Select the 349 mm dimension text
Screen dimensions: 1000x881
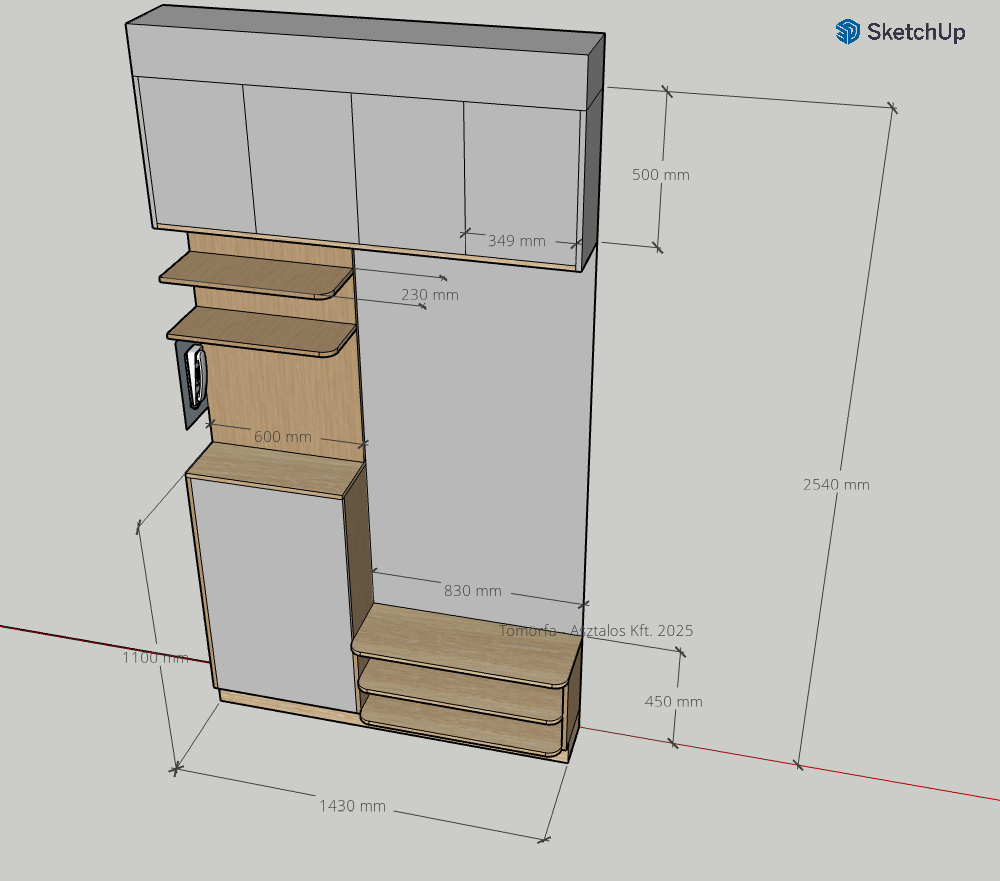(x=516, y=240)
